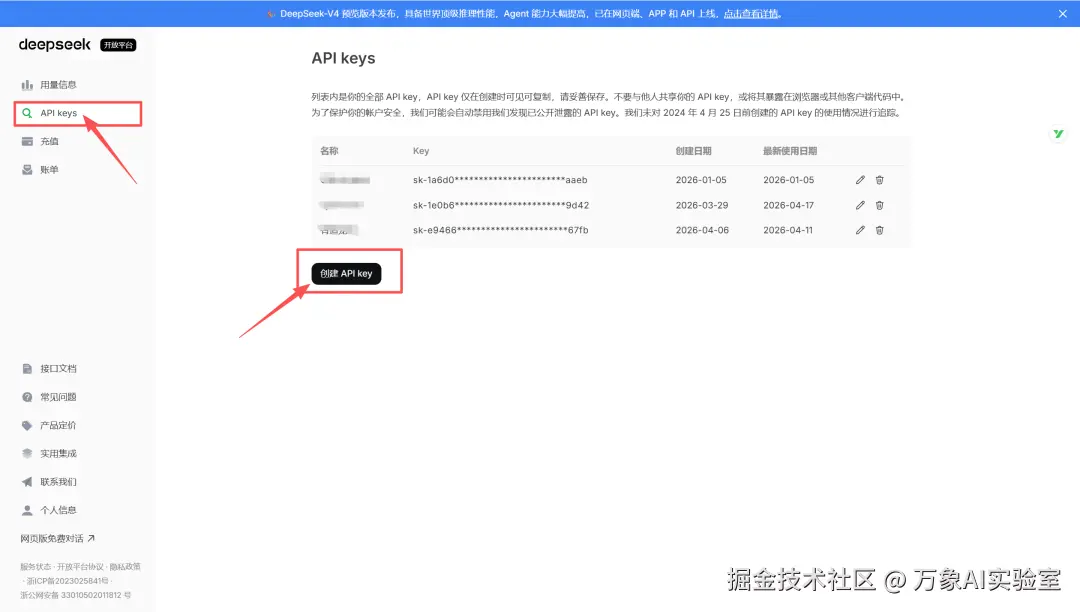Click the API keys magnifier icon

click(27, 113)
